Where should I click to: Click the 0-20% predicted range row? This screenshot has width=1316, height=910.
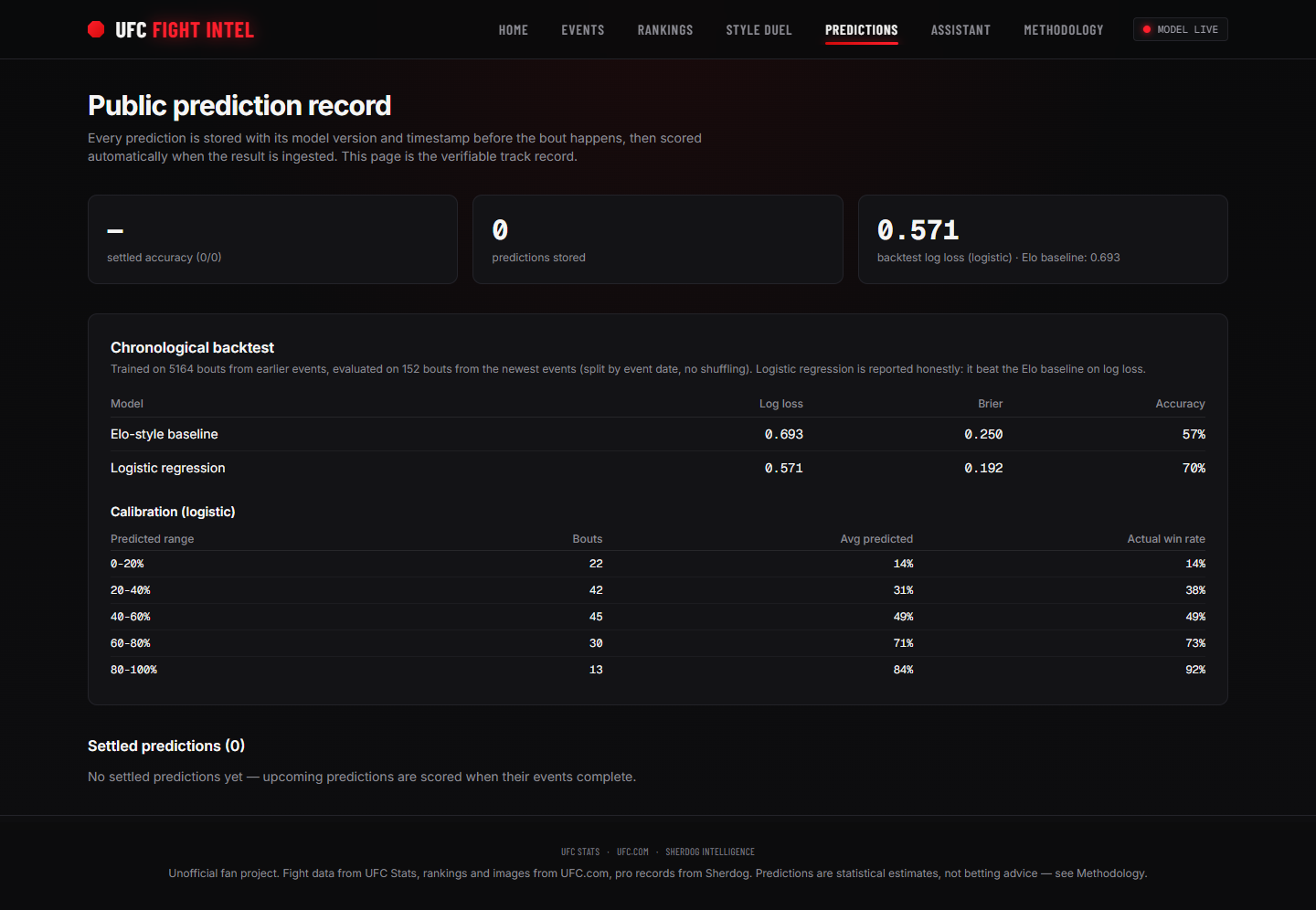coord(658,564)
